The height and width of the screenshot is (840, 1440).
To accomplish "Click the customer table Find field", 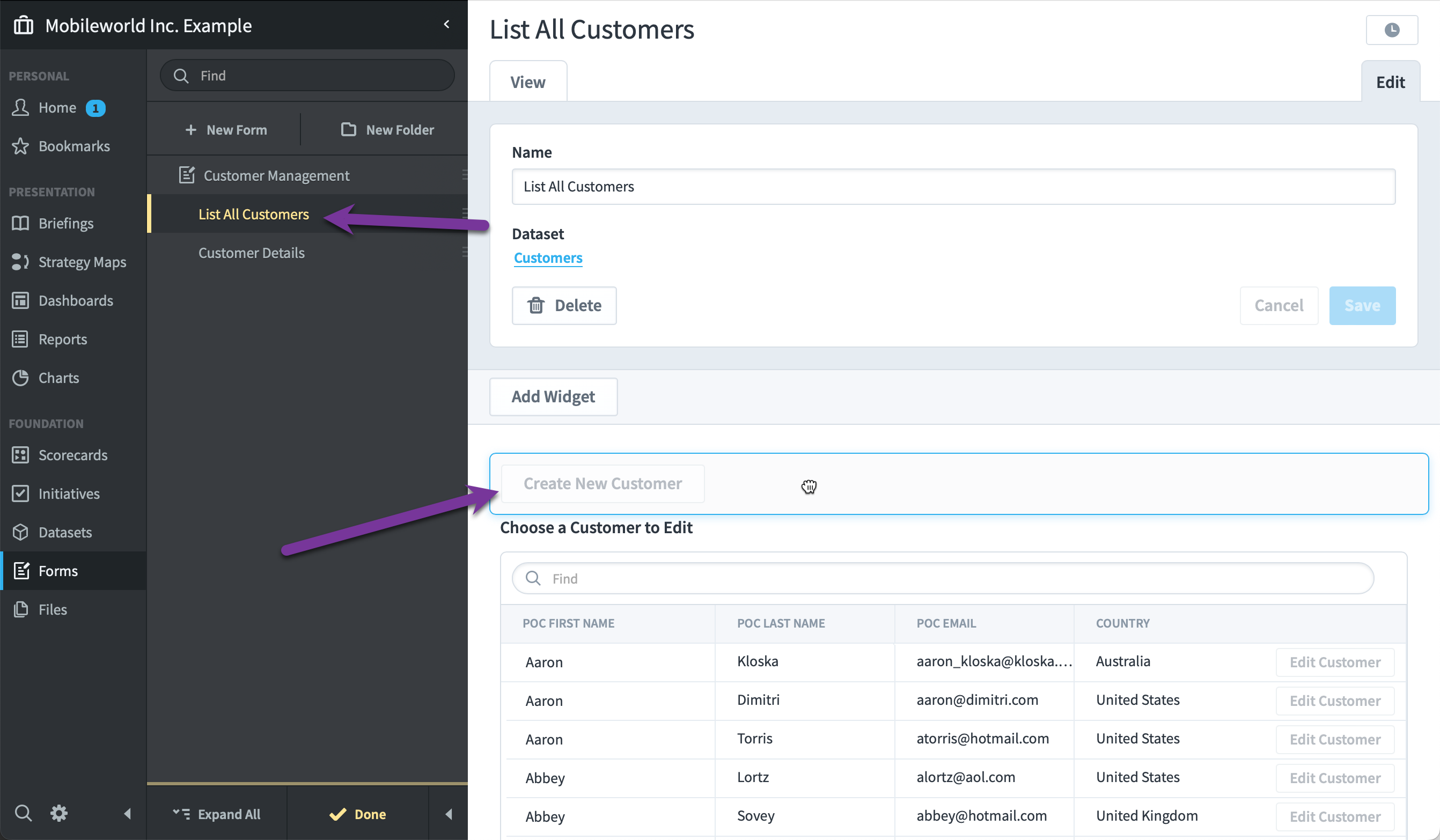I will tap(943, 578).
